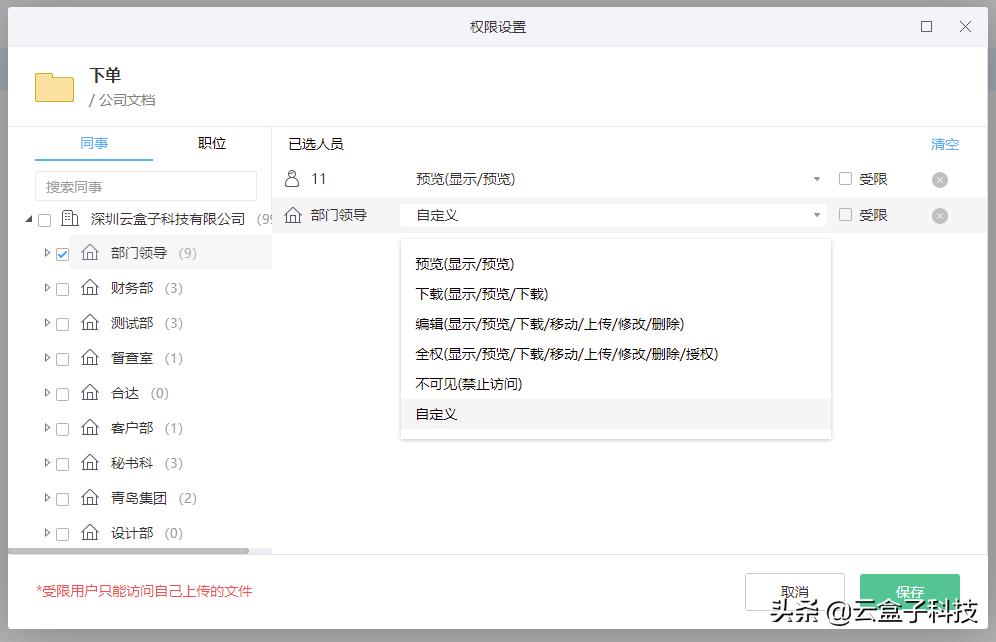This screenshot has width=996, height=642.
Task: Switch to the 同事 tab
Action: [x=94, y=143]
